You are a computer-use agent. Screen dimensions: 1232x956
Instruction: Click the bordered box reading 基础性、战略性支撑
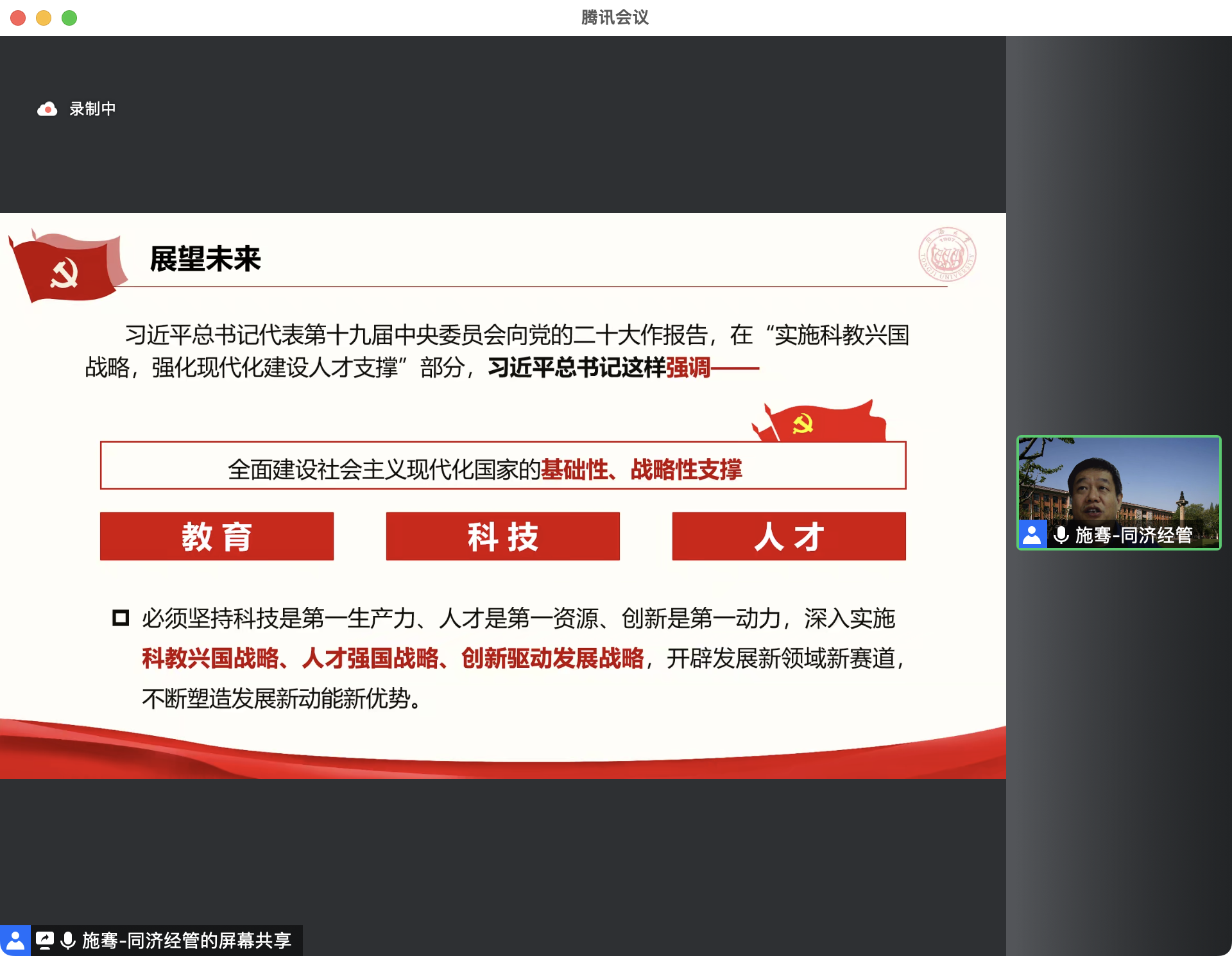pyautogui.click(x=502, y=466)
